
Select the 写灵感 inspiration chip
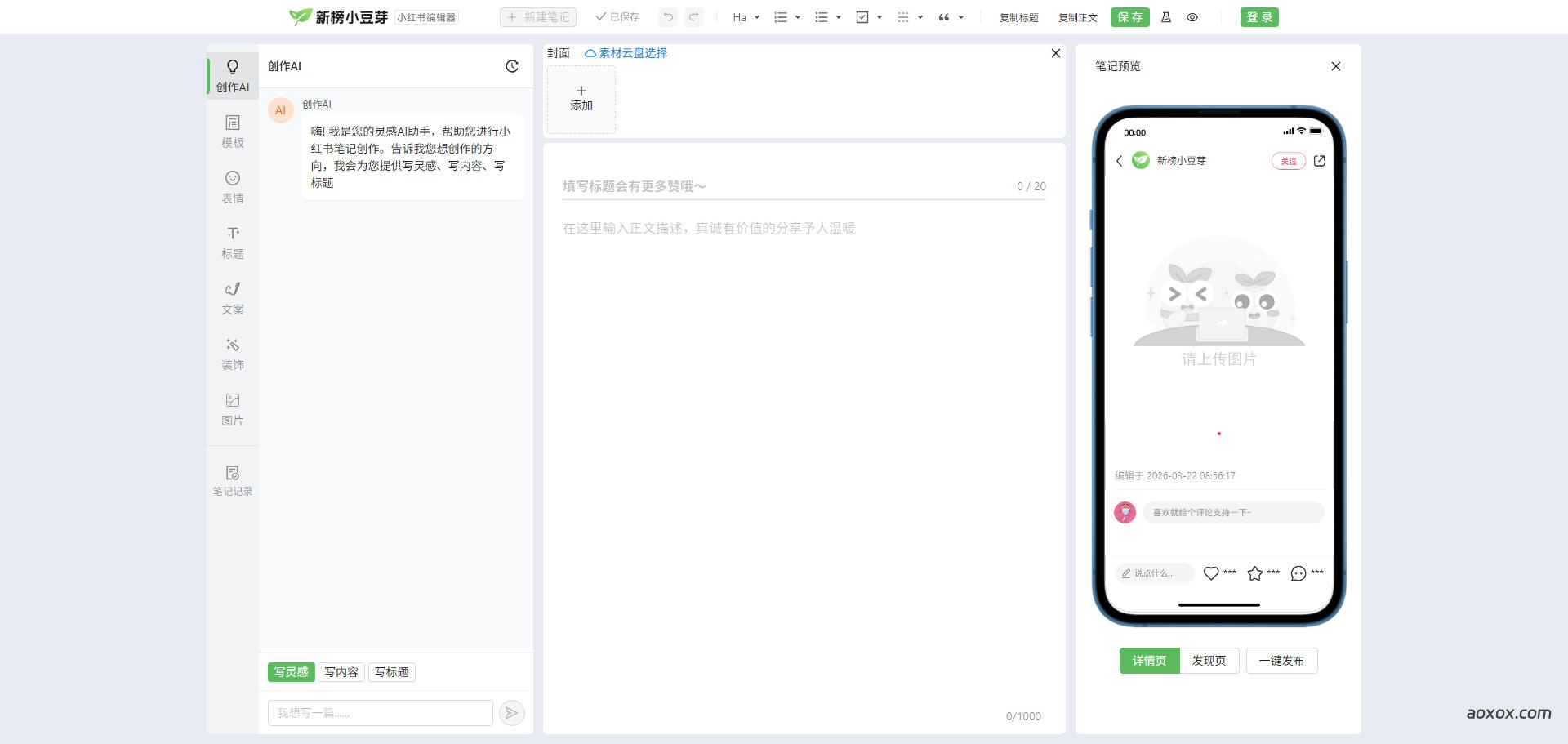tap(291, 671)
